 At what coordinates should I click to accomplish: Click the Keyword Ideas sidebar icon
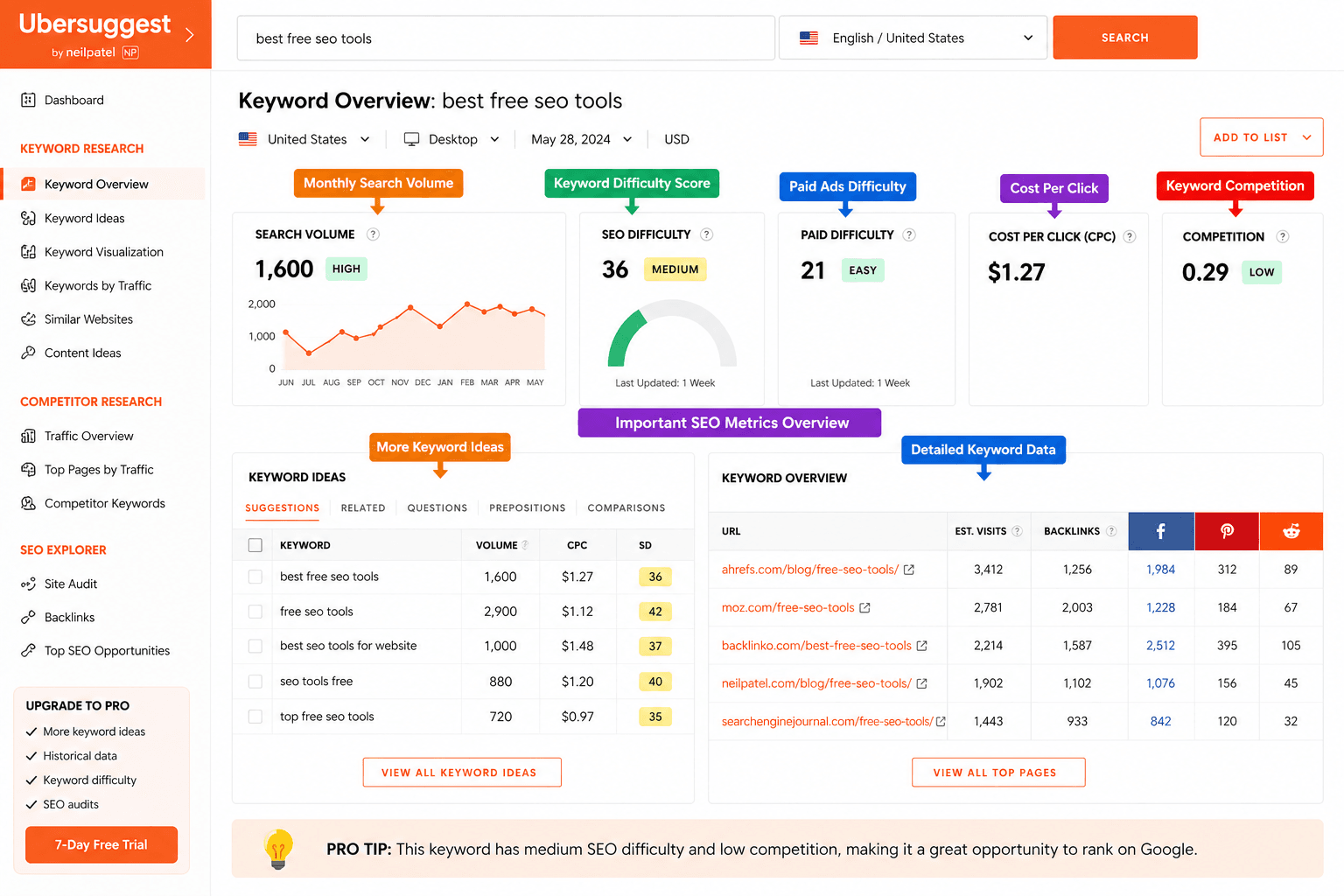pyautogui.click(x=28, y=218)
